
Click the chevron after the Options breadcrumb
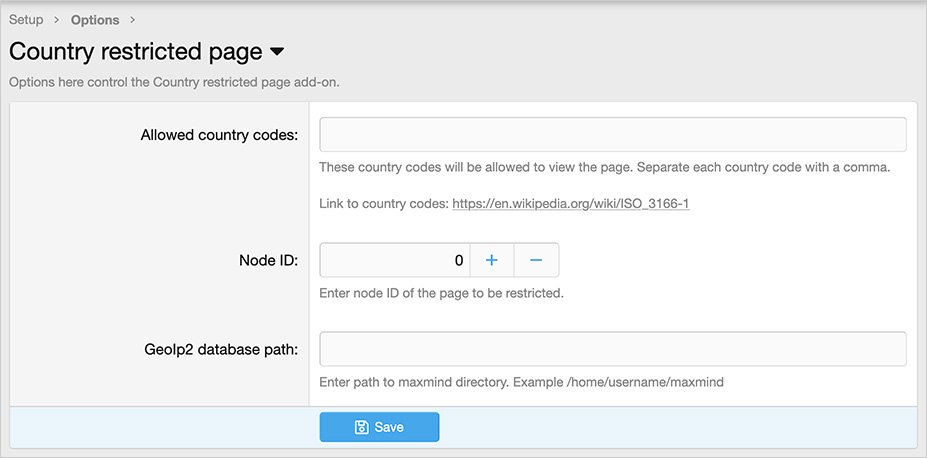coord(133,20)
